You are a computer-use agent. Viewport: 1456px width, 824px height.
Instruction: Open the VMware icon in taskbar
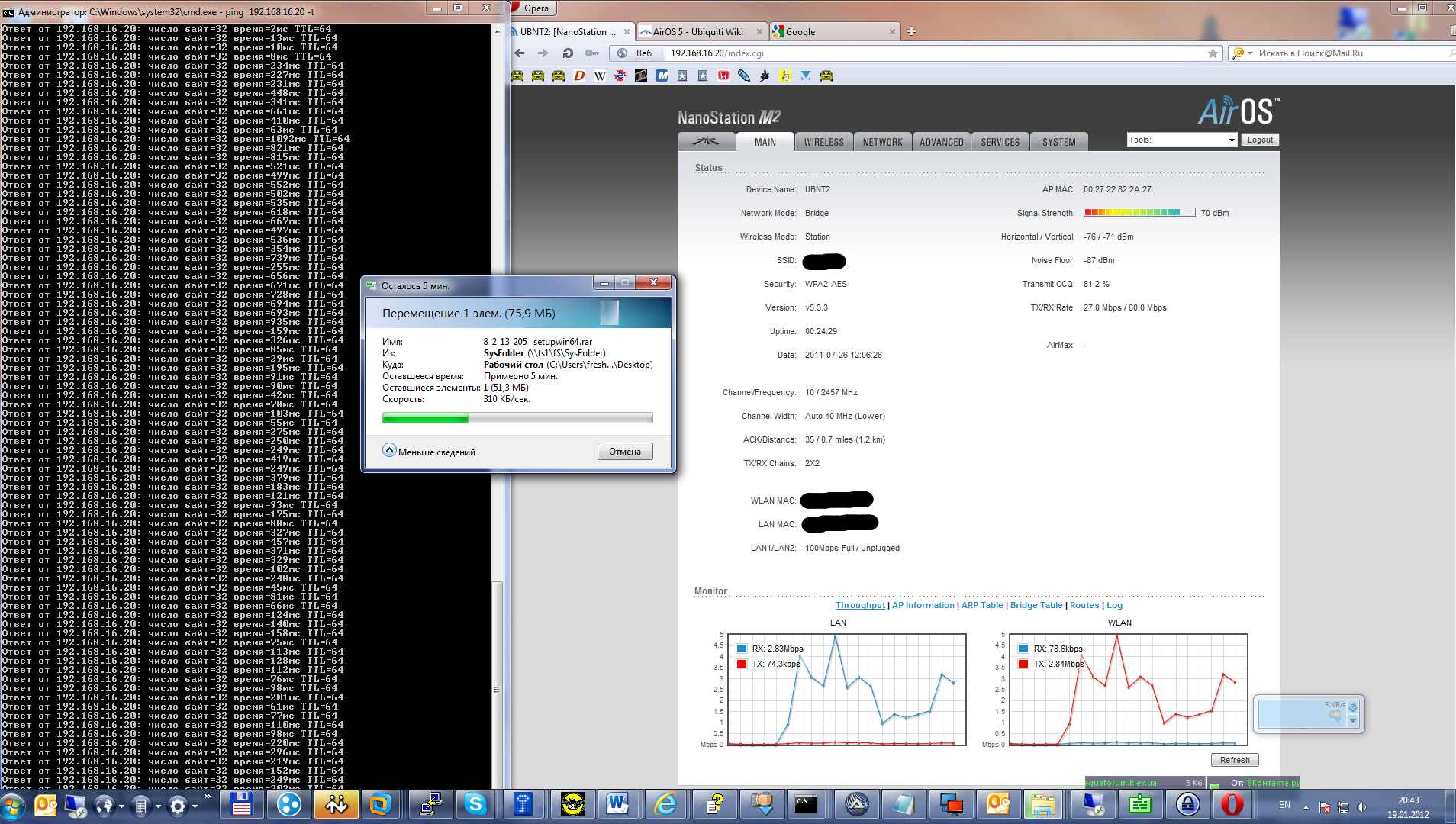click(381, 804)
